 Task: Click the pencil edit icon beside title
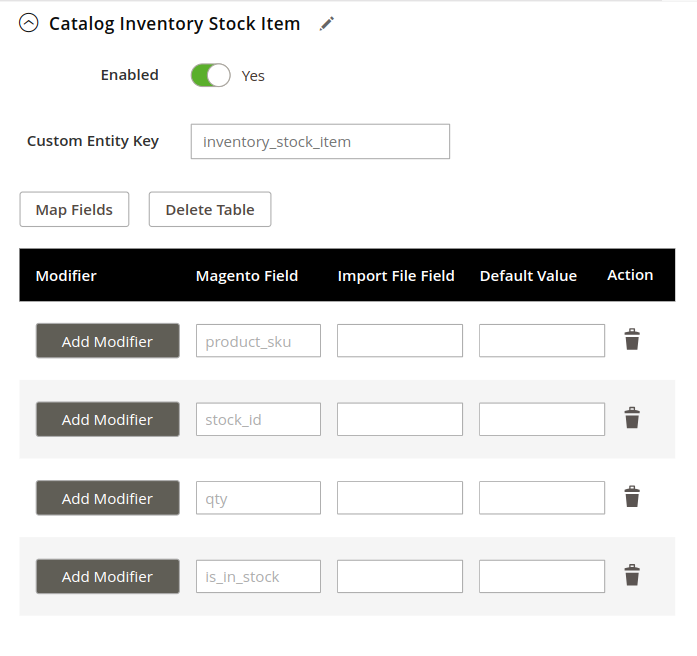click(327, 24)
